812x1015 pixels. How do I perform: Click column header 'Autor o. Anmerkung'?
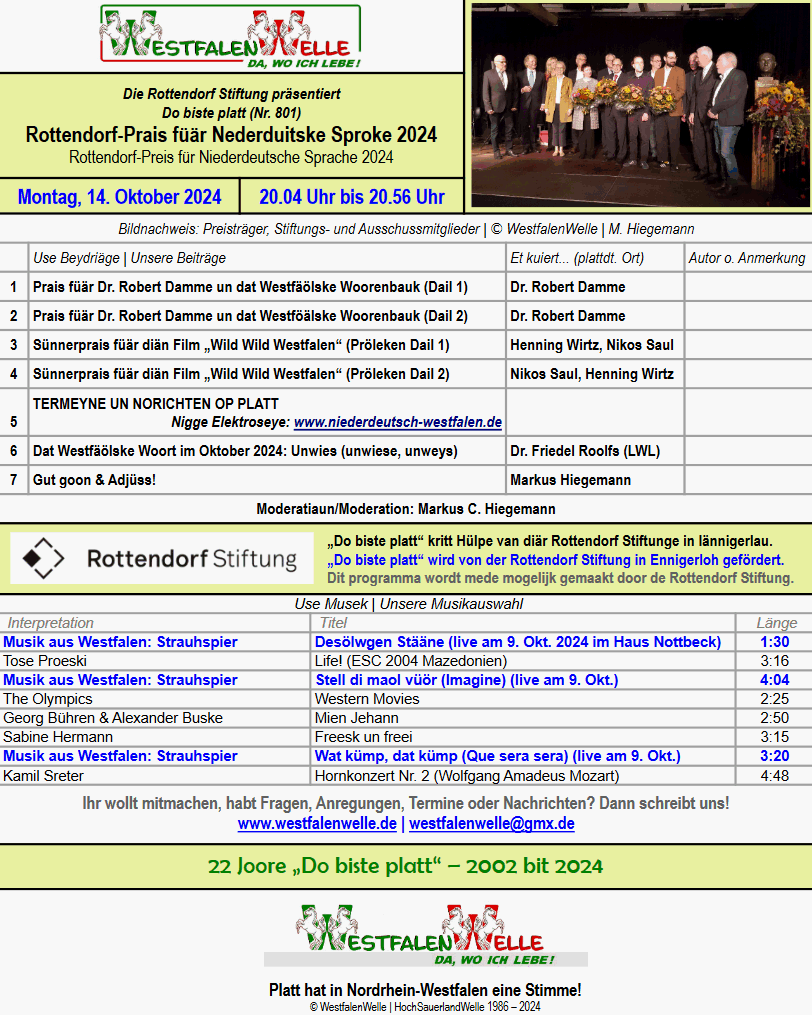747,258
